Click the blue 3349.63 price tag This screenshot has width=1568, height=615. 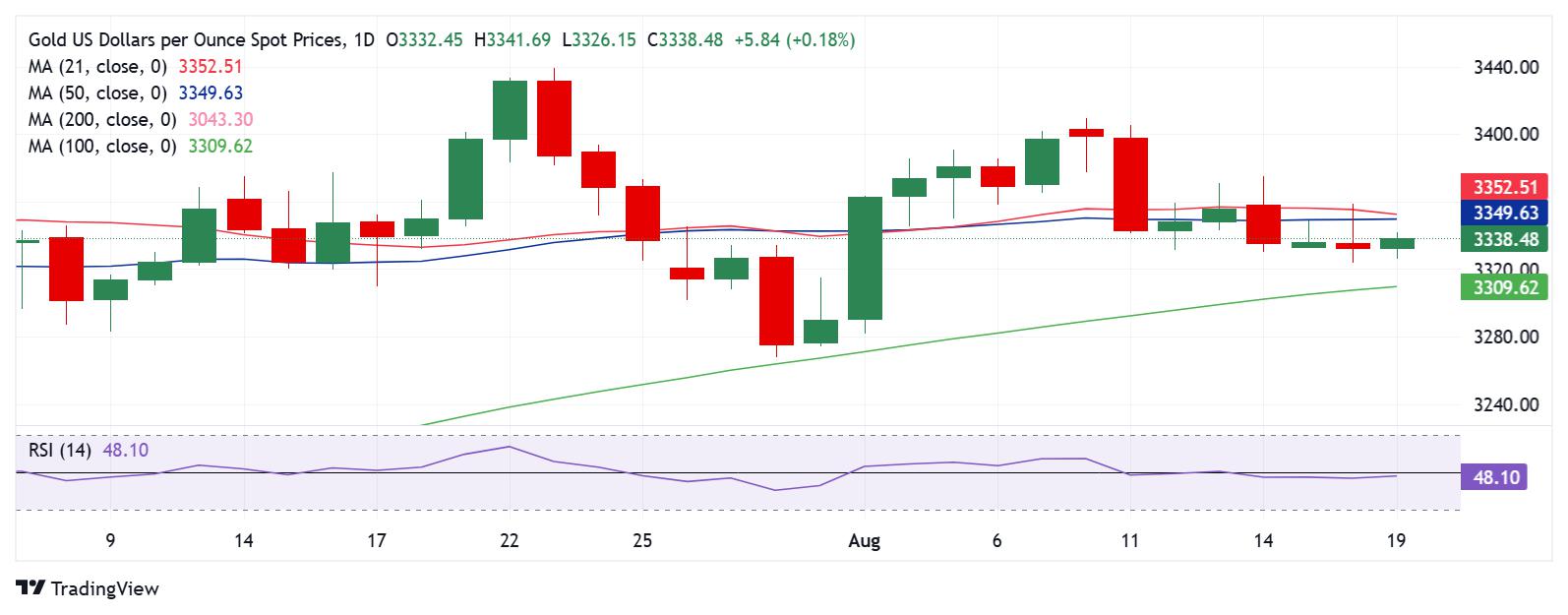(1506, 213)
